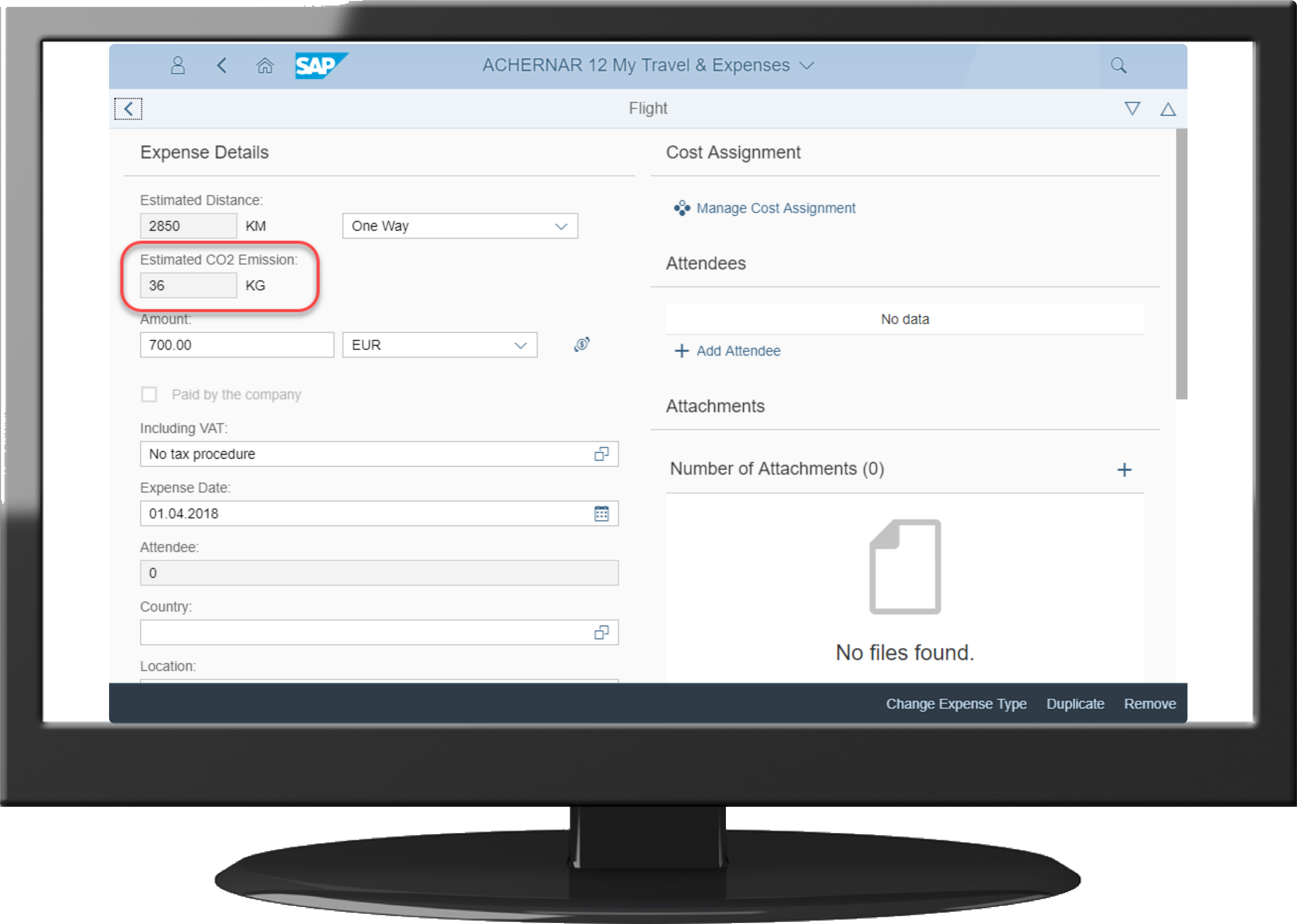Click the Number of Attachments (0) text
Image resolution: width=1297 pixels, height=924 pixels.
[x=776, y=469]
